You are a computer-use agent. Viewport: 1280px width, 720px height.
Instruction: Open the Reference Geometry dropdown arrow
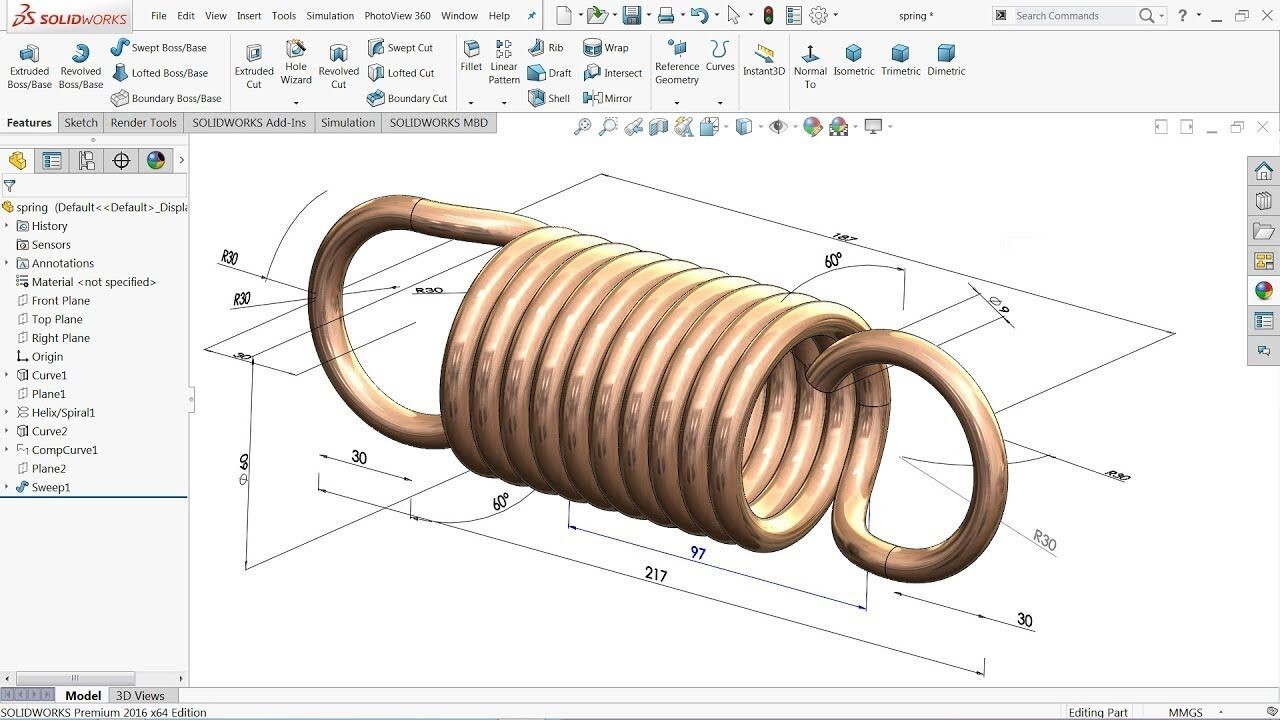pos(677,101)
